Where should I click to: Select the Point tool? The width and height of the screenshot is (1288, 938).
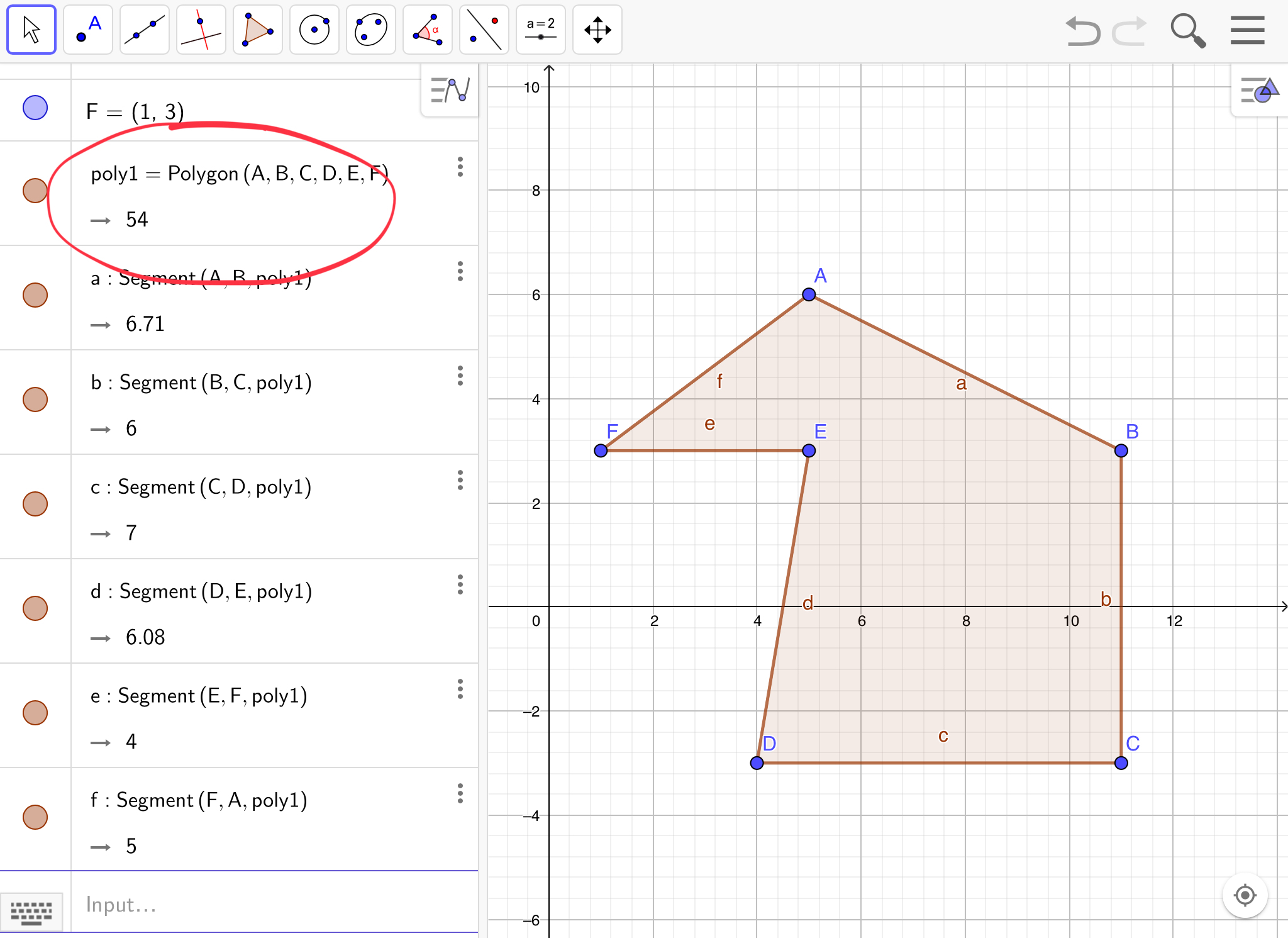tap(88, 30)
